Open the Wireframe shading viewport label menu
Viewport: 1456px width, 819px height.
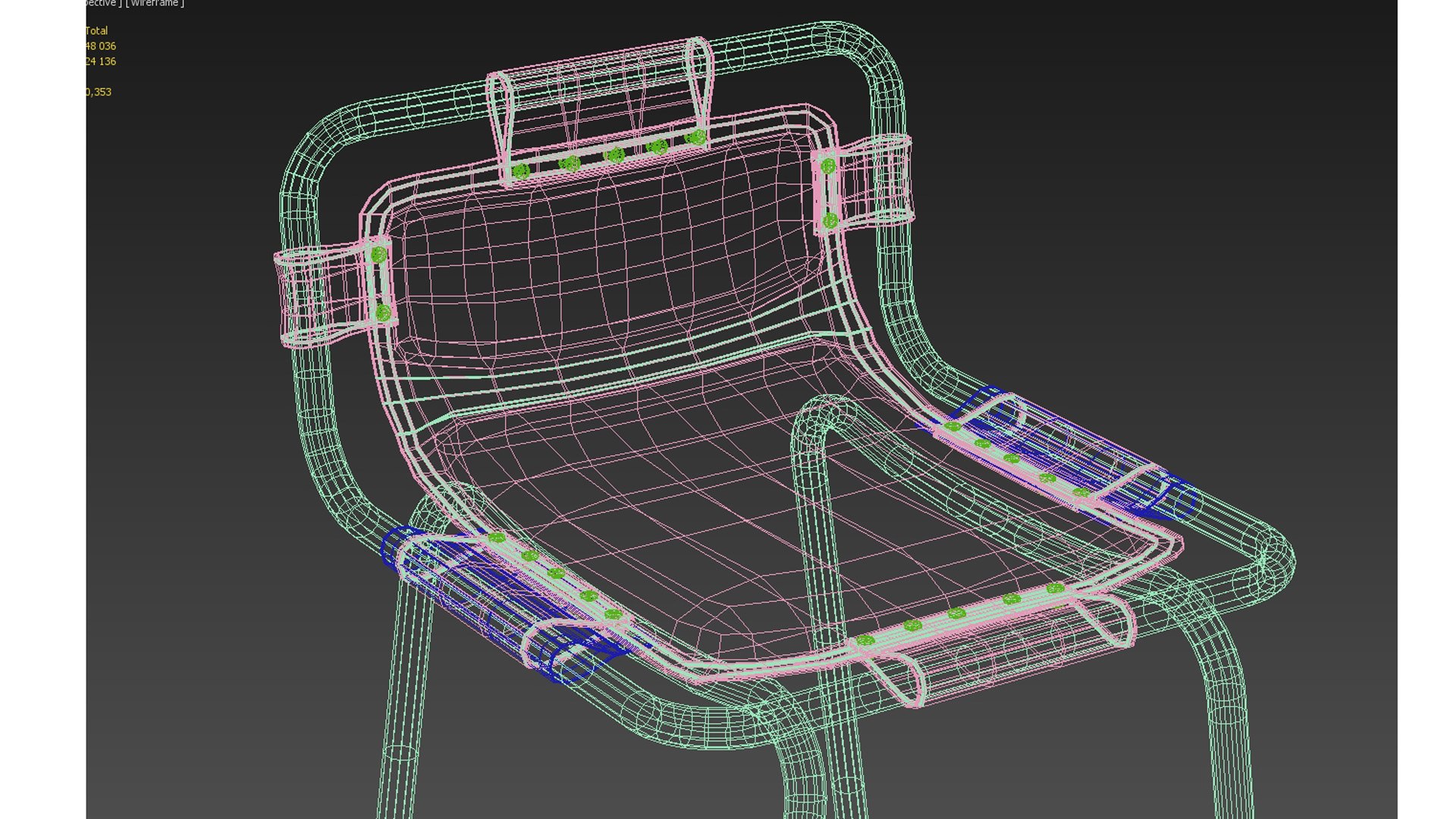tap(155, 4)
